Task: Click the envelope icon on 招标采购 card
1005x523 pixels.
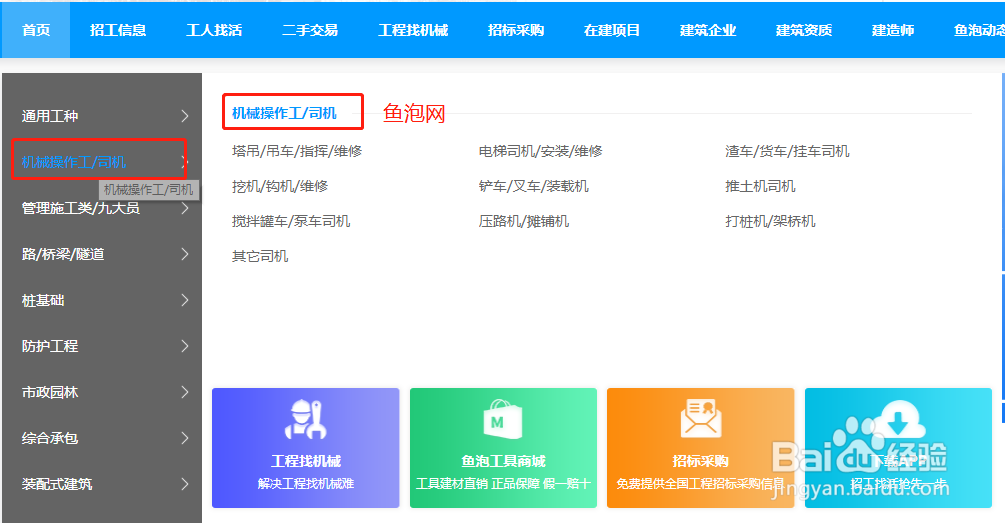Action: click(701, 419)
